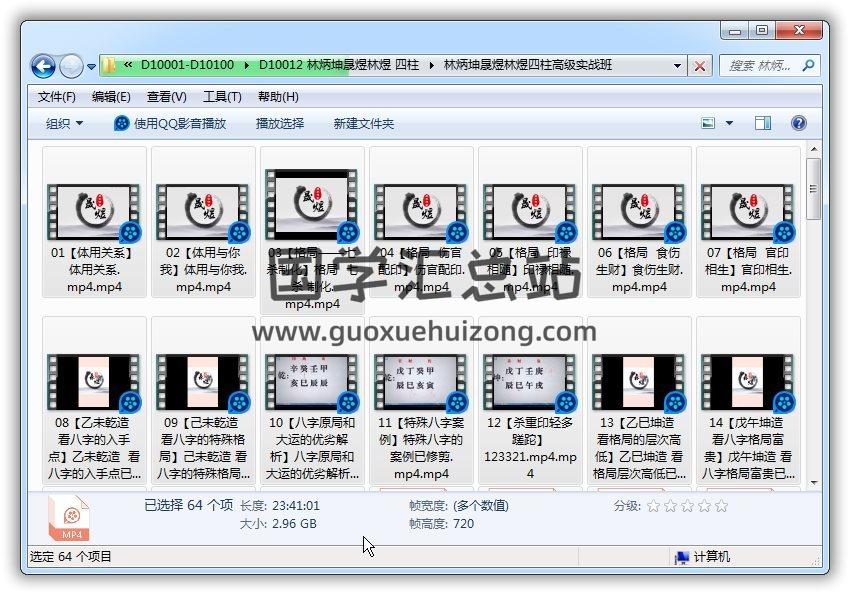Select video thumbnail 02 体用与你我

pos(202,212)
